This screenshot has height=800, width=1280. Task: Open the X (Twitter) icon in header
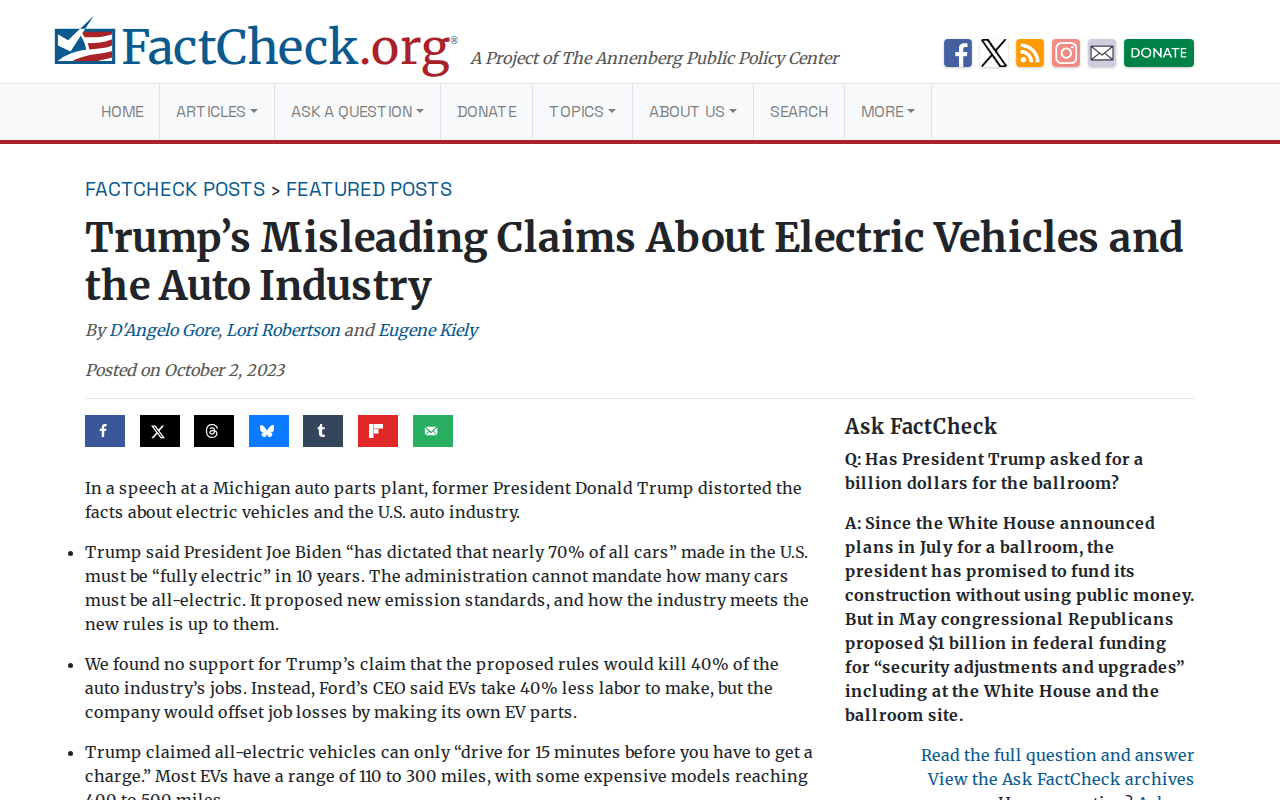pos(994,53)
